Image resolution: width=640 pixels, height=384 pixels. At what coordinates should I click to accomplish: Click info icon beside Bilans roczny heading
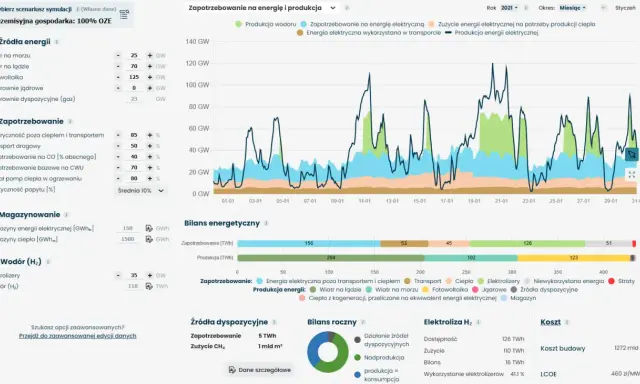click(x=363, y=322)
